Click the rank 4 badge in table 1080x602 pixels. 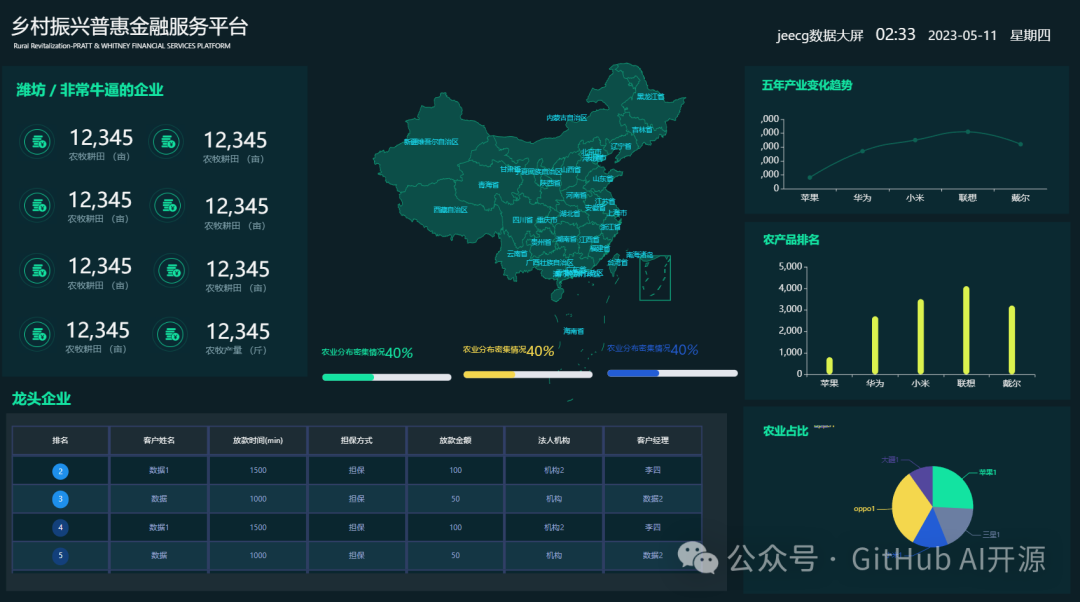coord(61,527)
